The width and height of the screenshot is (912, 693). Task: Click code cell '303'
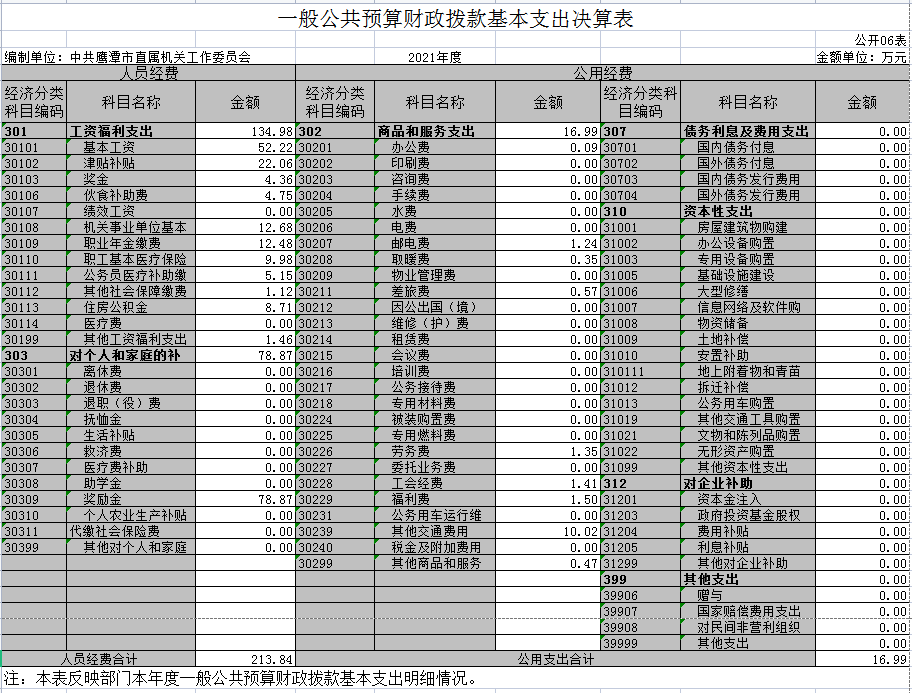34,355
